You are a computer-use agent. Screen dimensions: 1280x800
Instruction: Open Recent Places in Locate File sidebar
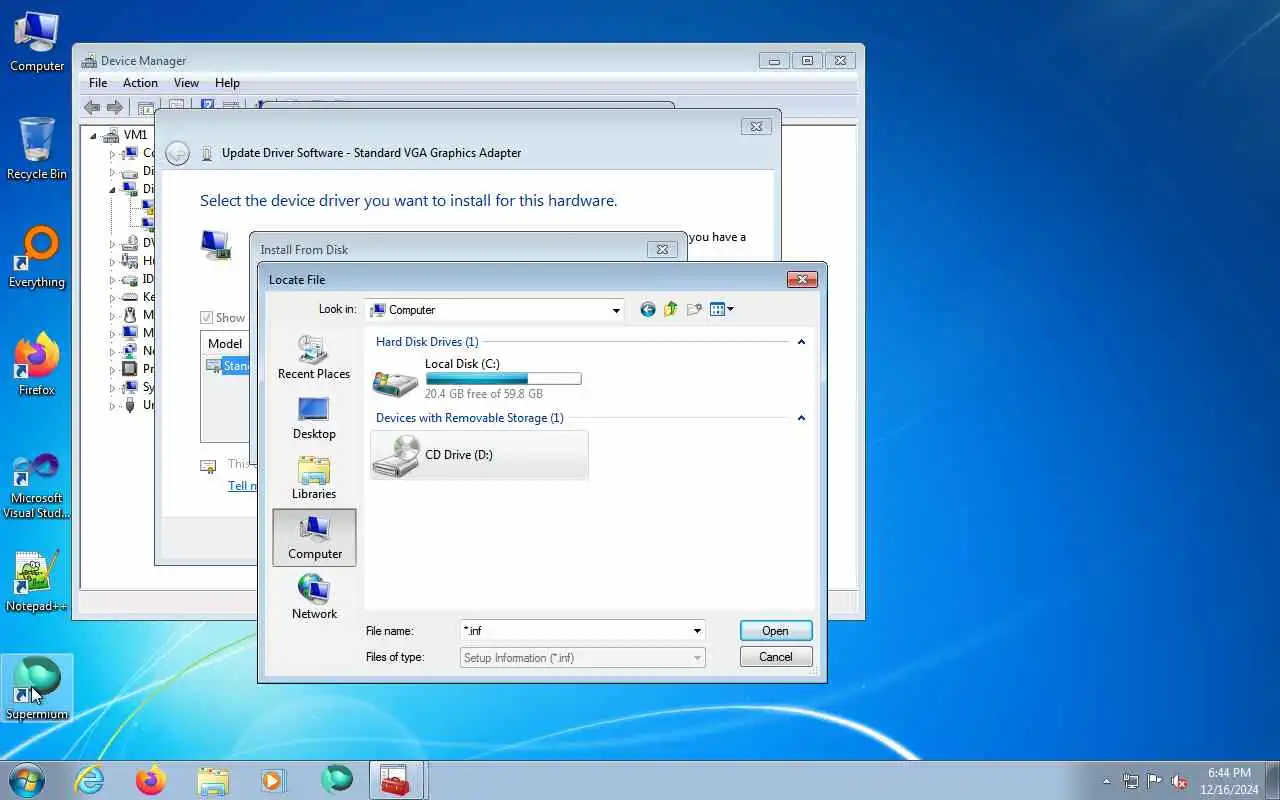point(314,358)
